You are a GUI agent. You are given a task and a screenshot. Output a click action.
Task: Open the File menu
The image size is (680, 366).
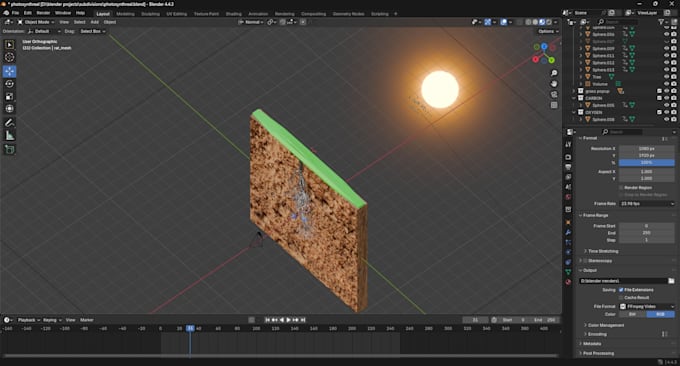[x=15, y=13]
